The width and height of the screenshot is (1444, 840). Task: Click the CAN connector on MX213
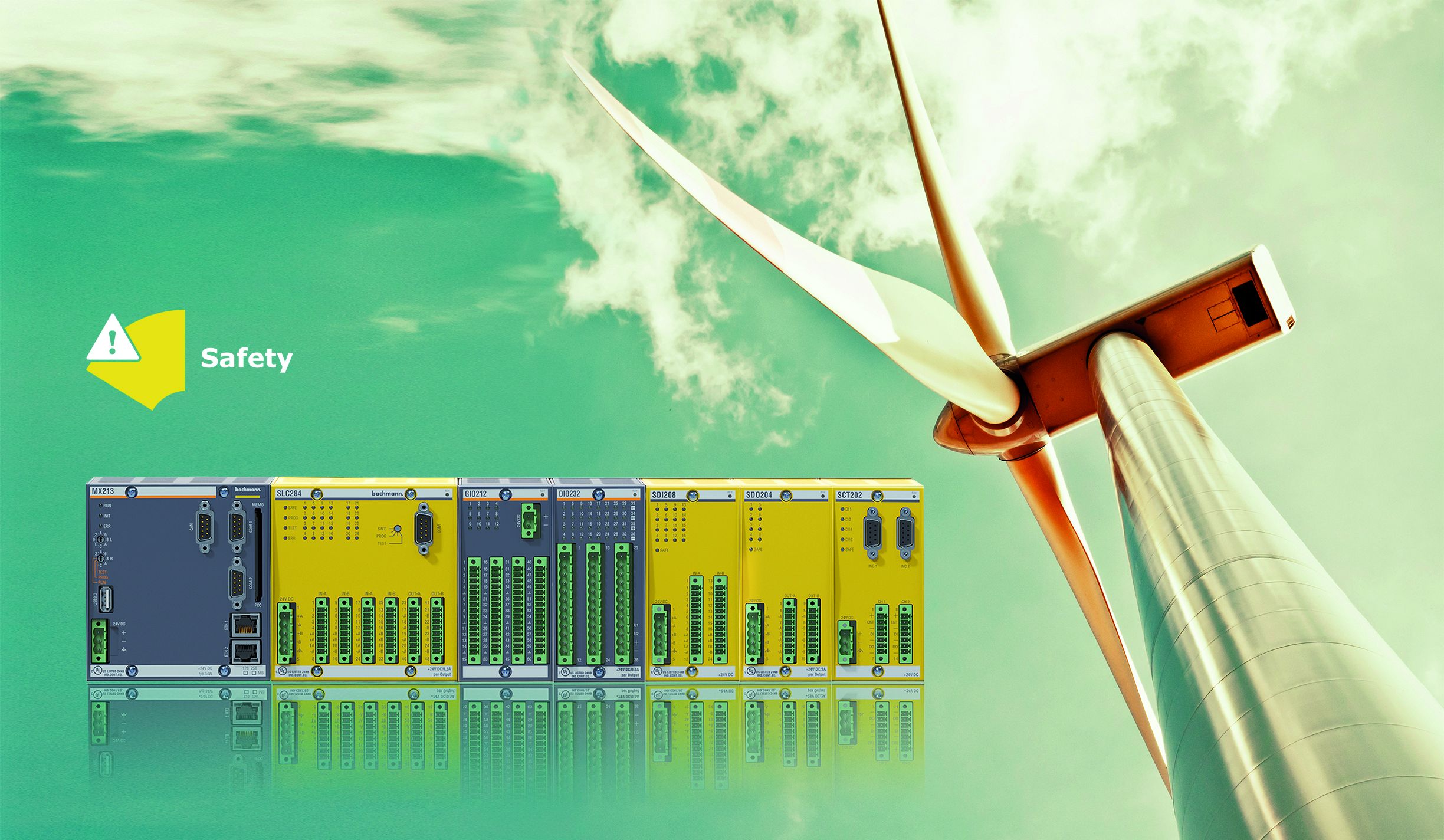(x=205, y=526)
